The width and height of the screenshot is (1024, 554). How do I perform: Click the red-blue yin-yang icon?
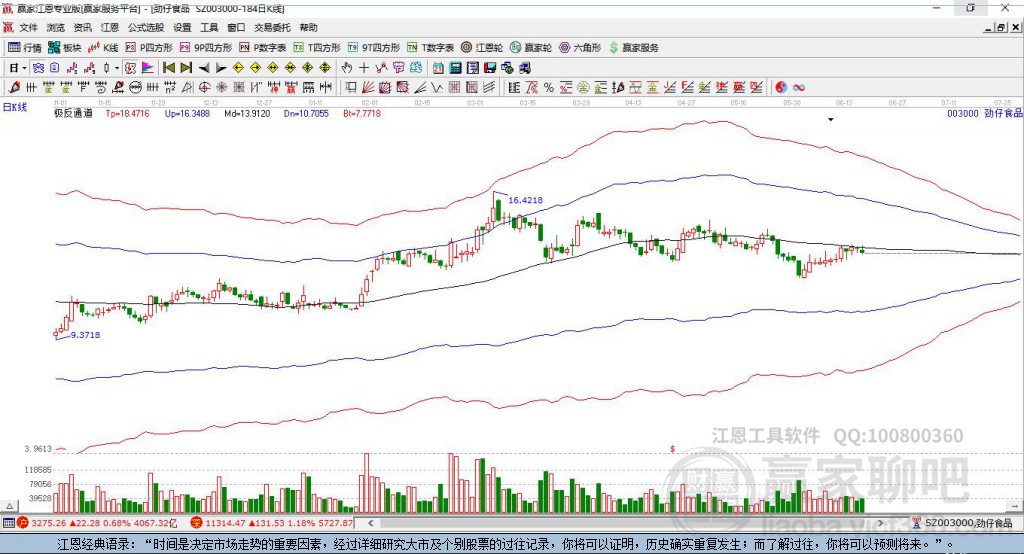[x=781, y=88]
